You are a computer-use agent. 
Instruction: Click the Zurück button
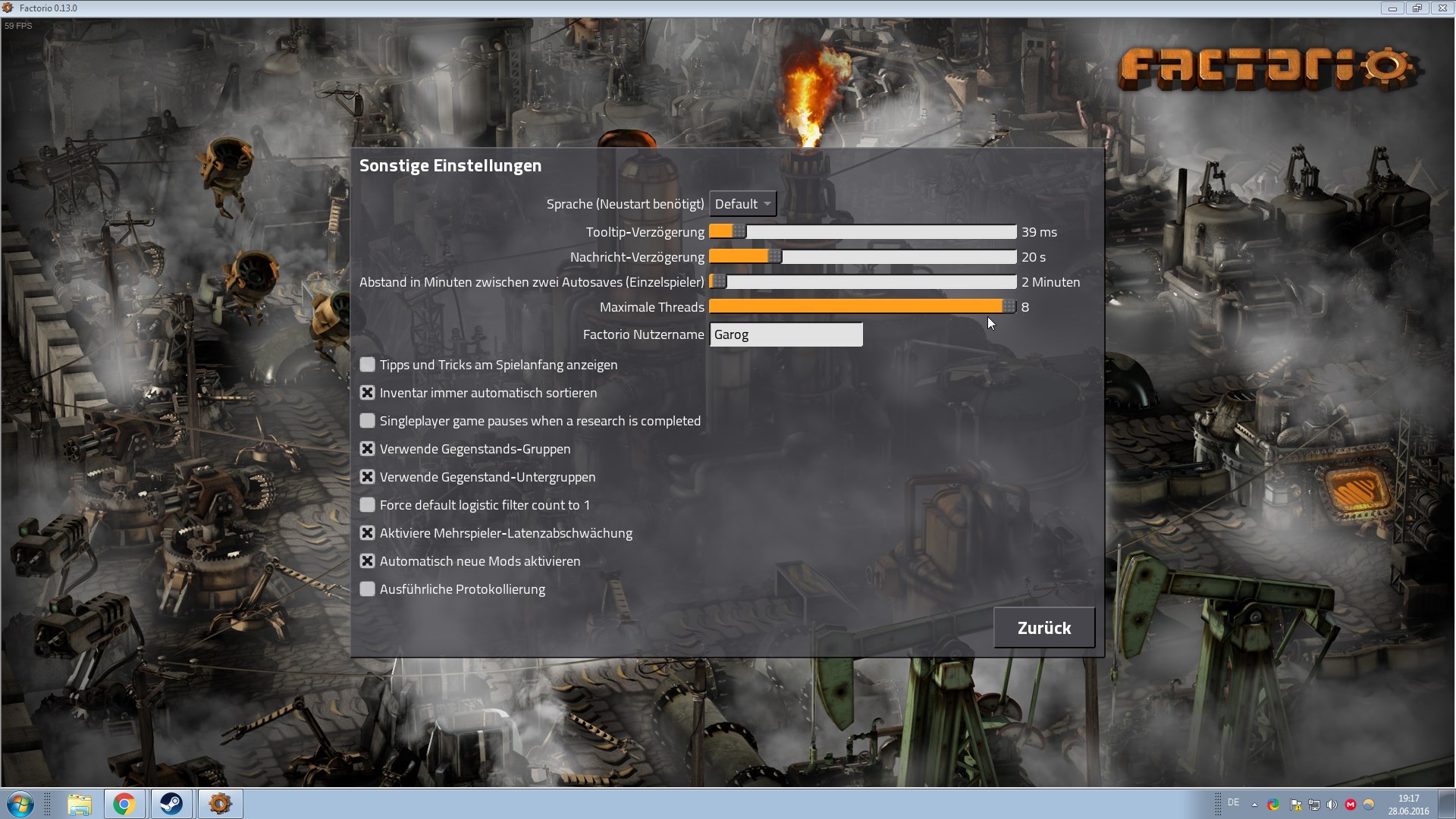pos(1044,628)
